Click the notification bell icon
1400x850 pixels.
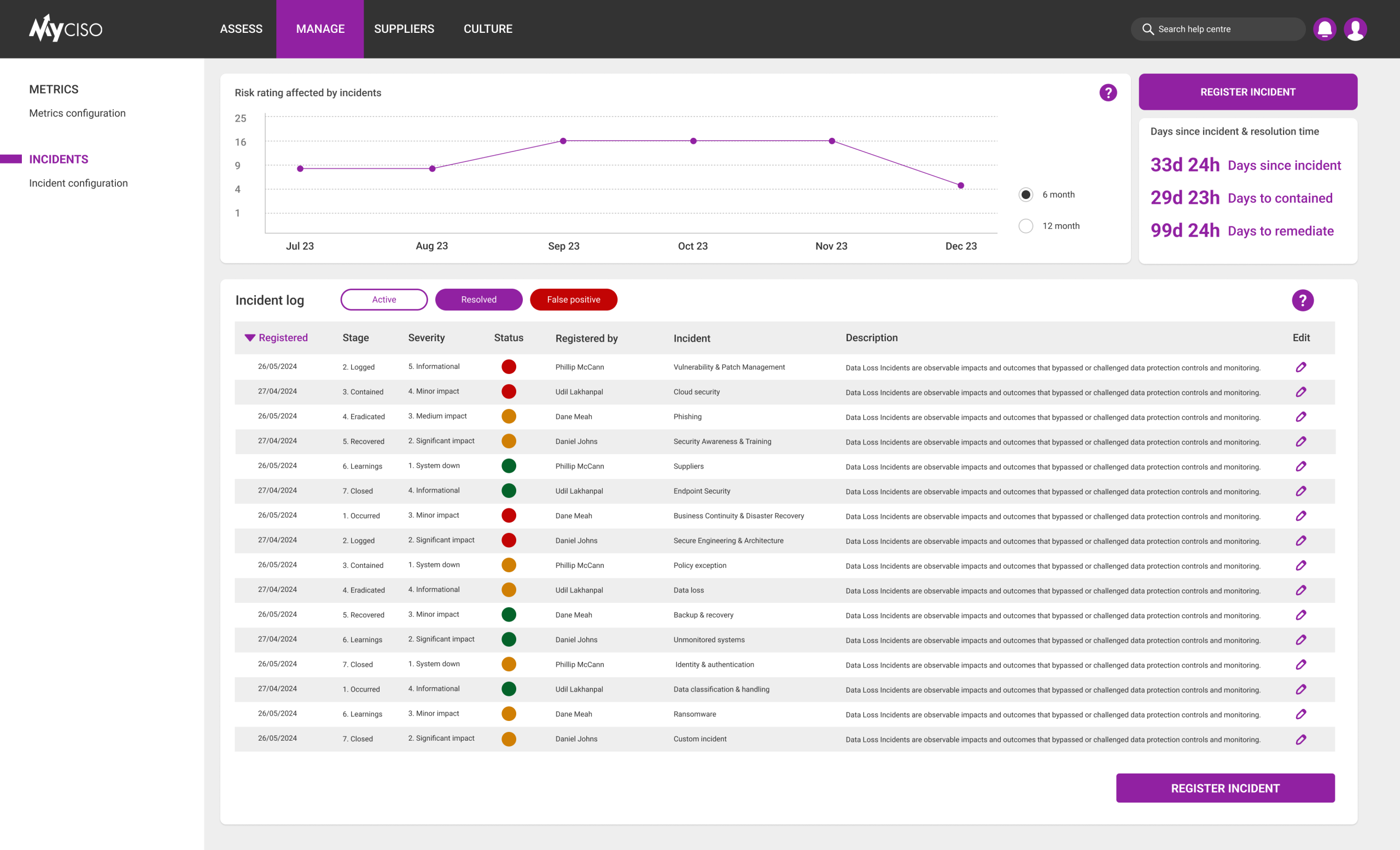coord(1325,29)
